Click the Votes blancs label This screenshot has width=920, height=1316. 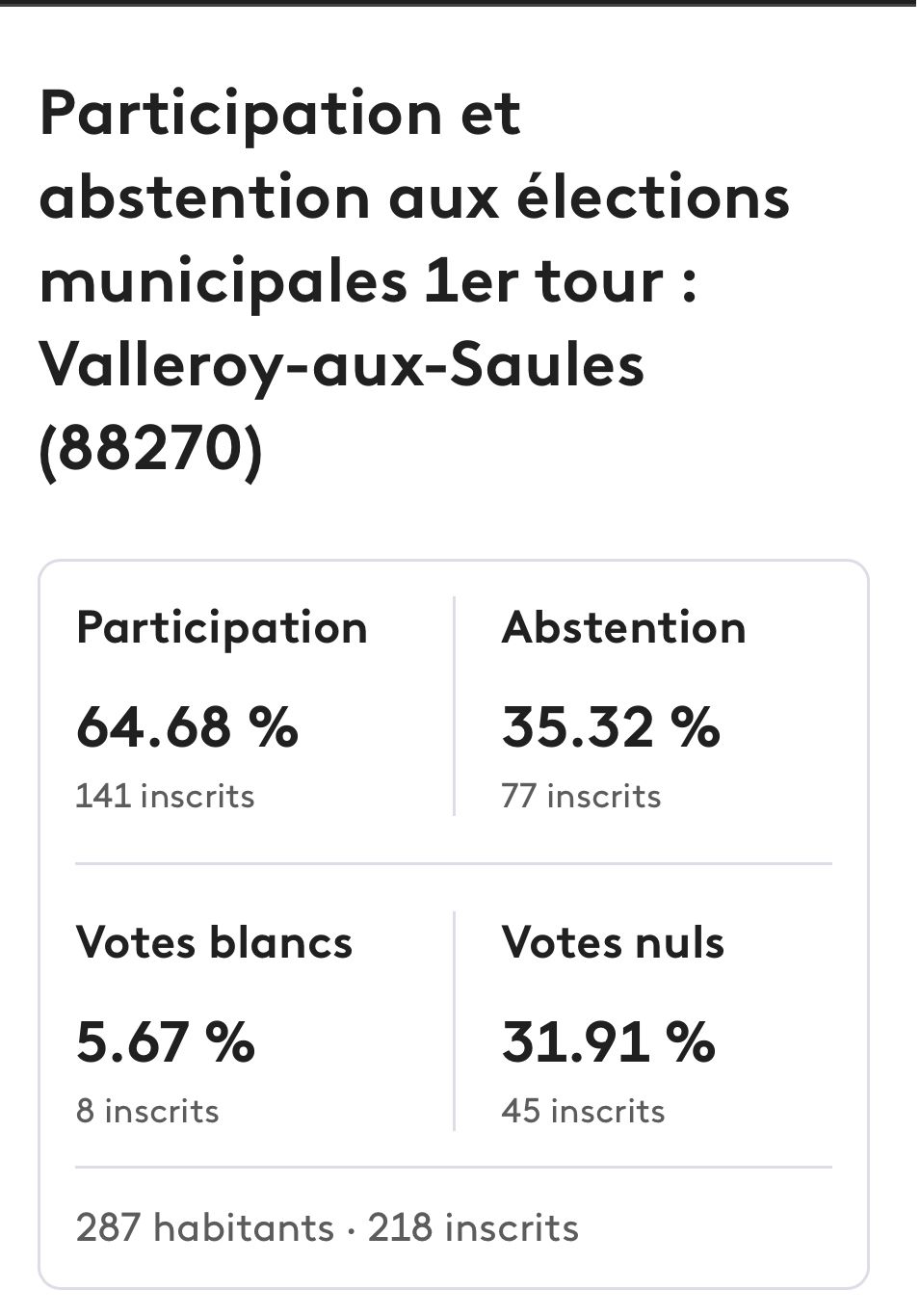[x=214, y=942]
